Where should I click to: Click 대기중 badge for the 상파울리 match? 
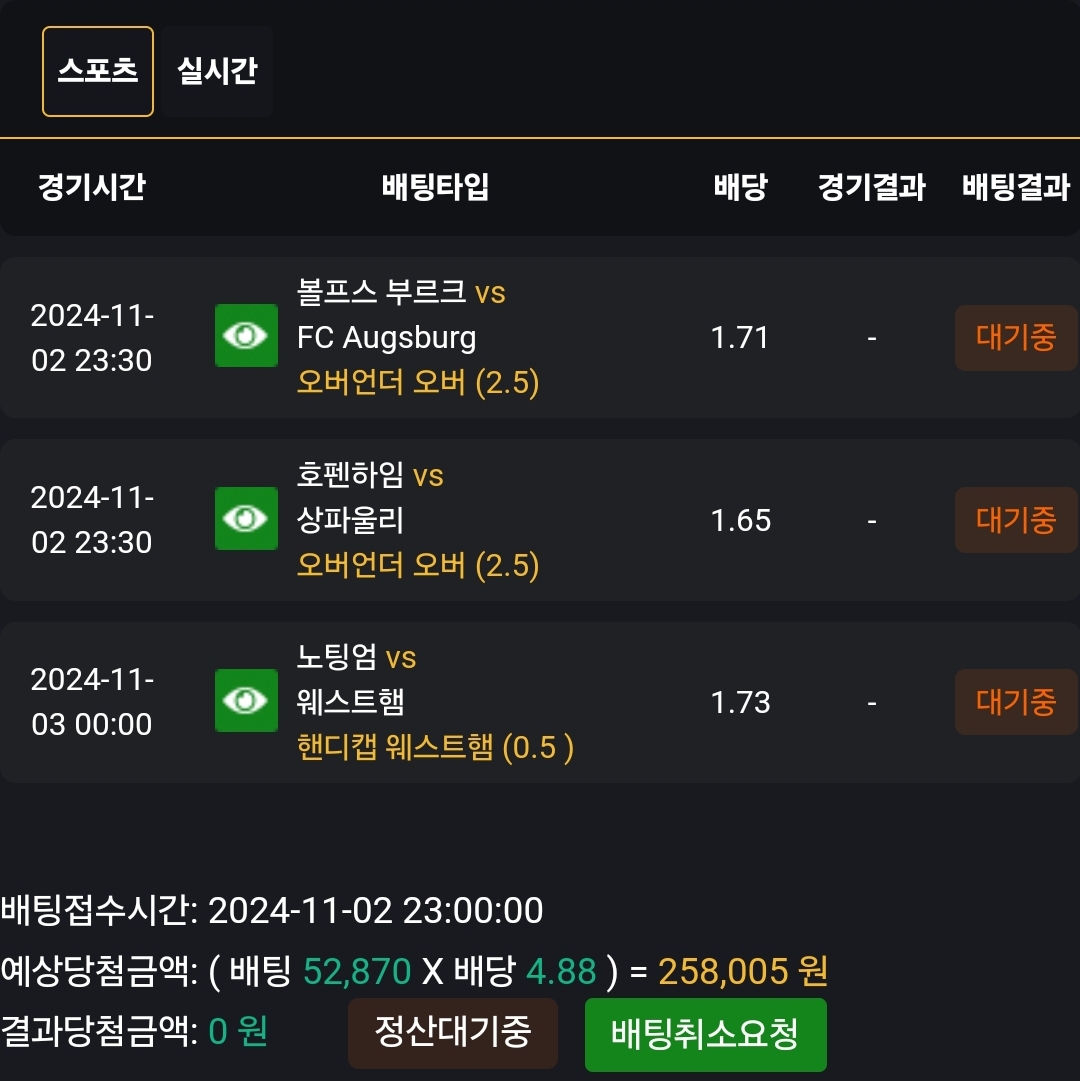(1016, 520)
